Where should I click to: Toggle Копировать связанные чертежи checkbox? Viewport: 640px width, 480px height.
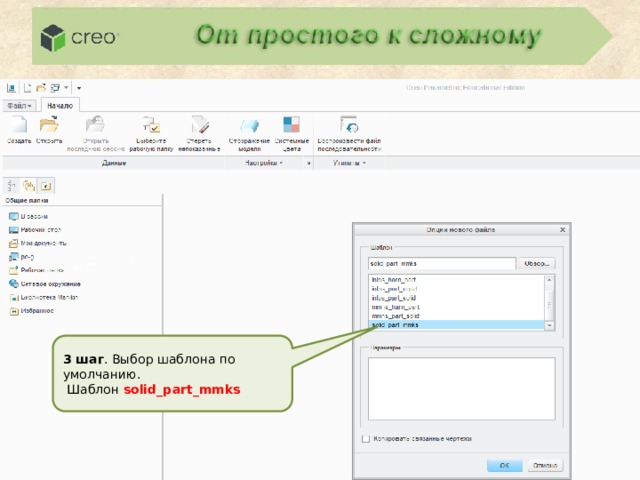[366, 439]
